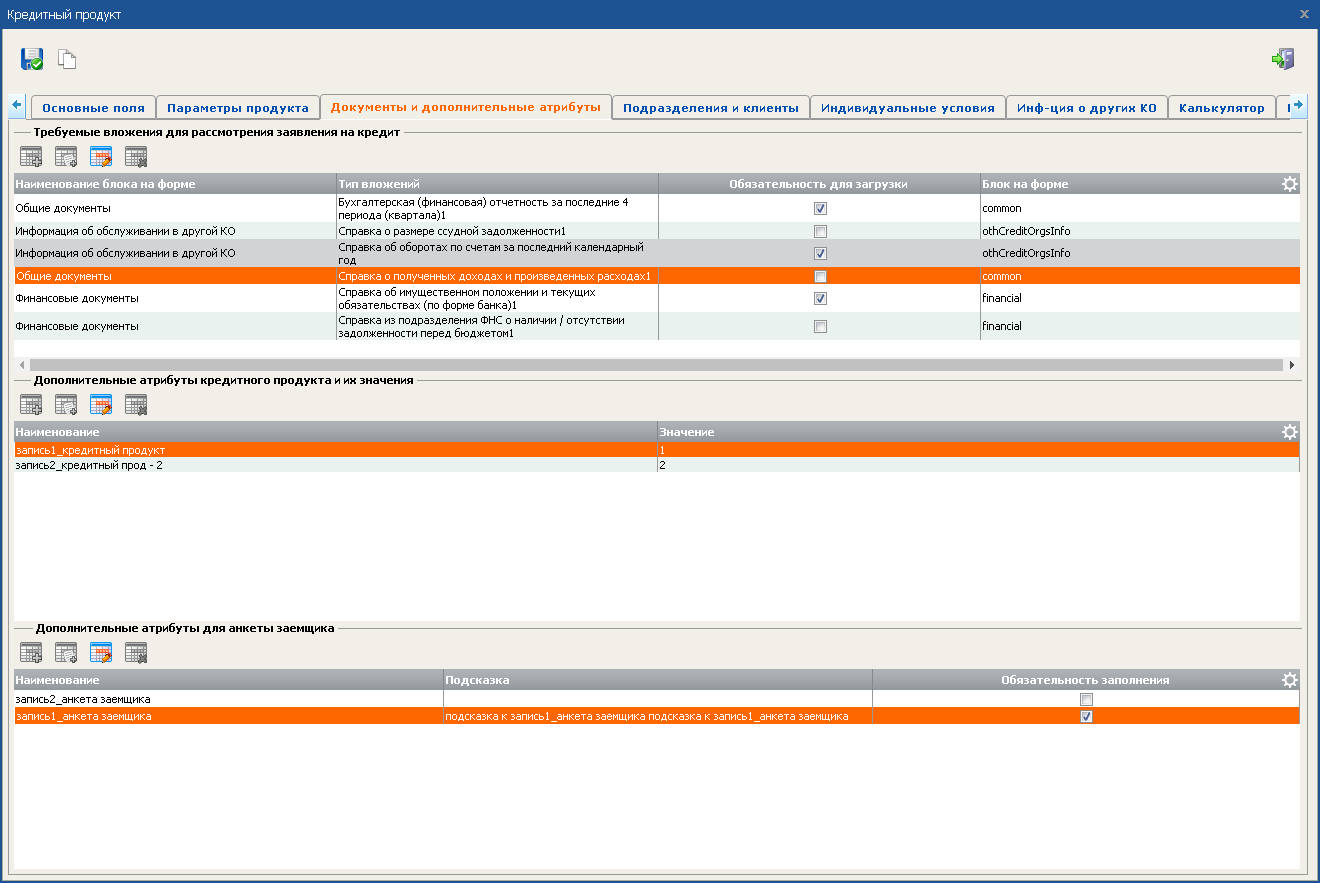Click the attachments table scrollbar left arrow

coord(21,365)
